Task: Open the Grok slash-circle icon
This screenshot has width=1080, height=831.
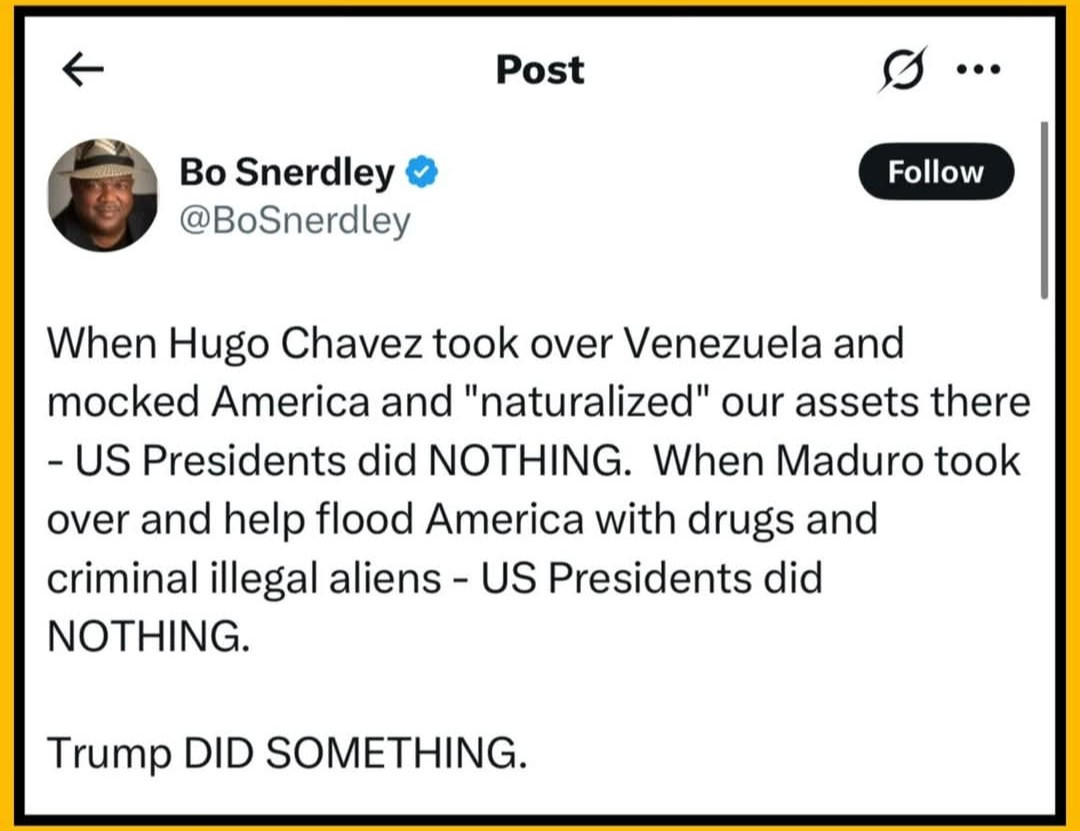Action: (900, 70)
